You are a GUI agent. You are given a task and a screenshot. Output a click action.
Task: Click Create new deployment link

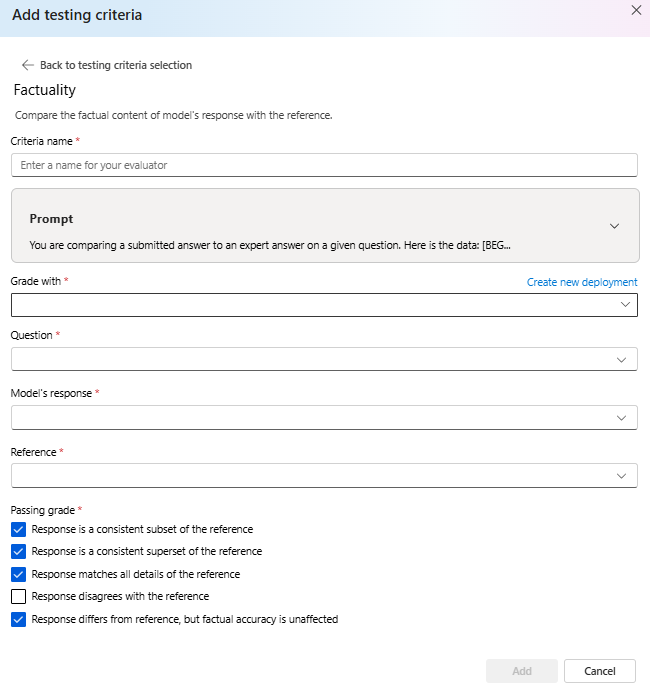click(x=581, y=282)
